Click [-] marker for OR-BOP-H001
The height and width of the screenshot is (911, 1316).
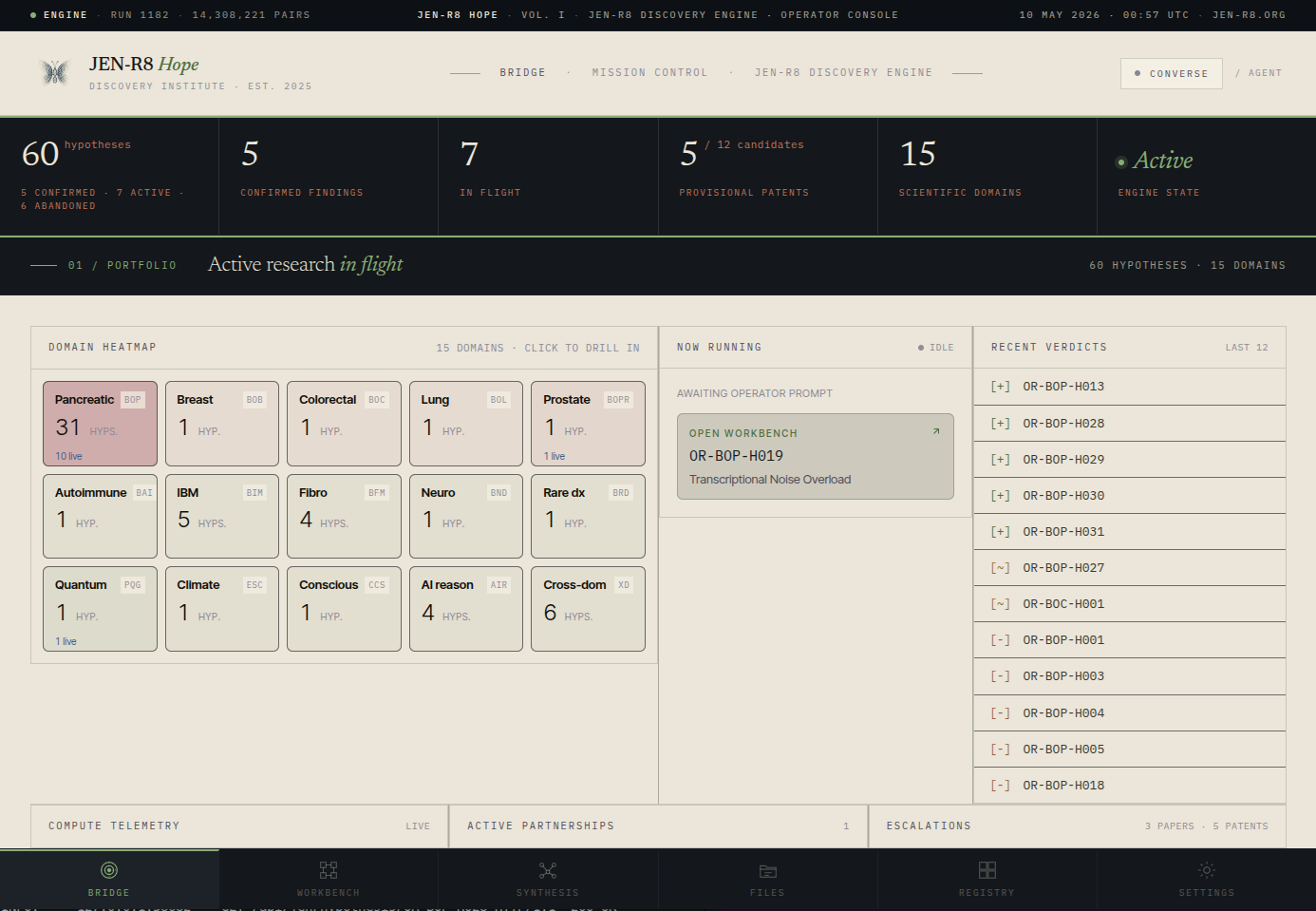click(x=1000, y=640)
